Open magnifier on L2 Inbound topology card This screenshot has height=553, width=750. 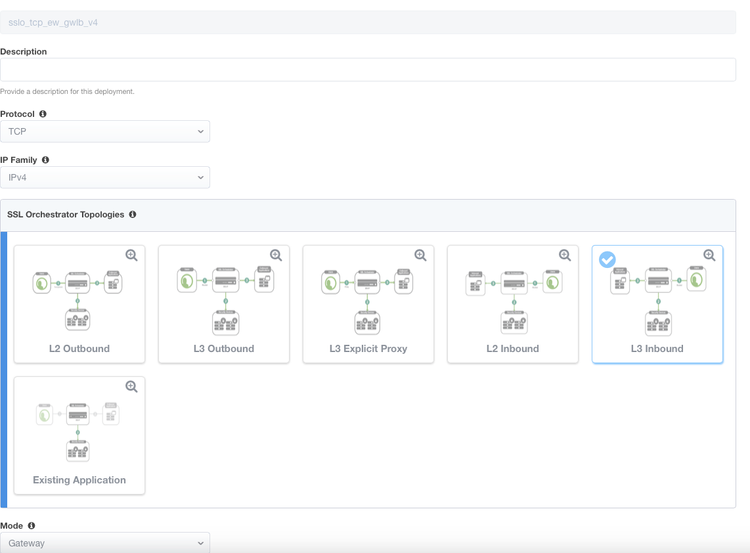tap(565, 256)
